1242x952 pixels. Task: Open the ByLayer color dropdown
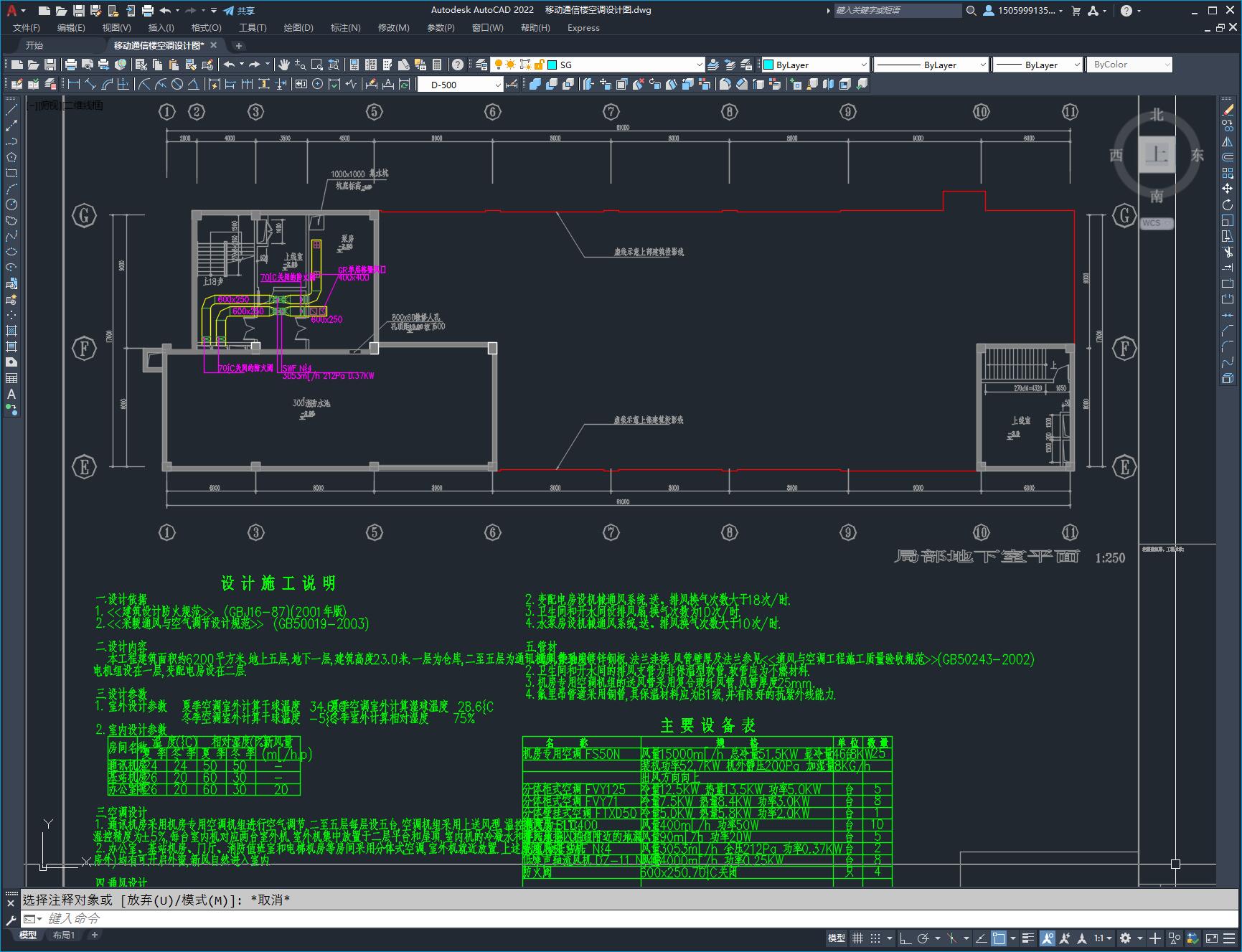click(x=863, y=65)
